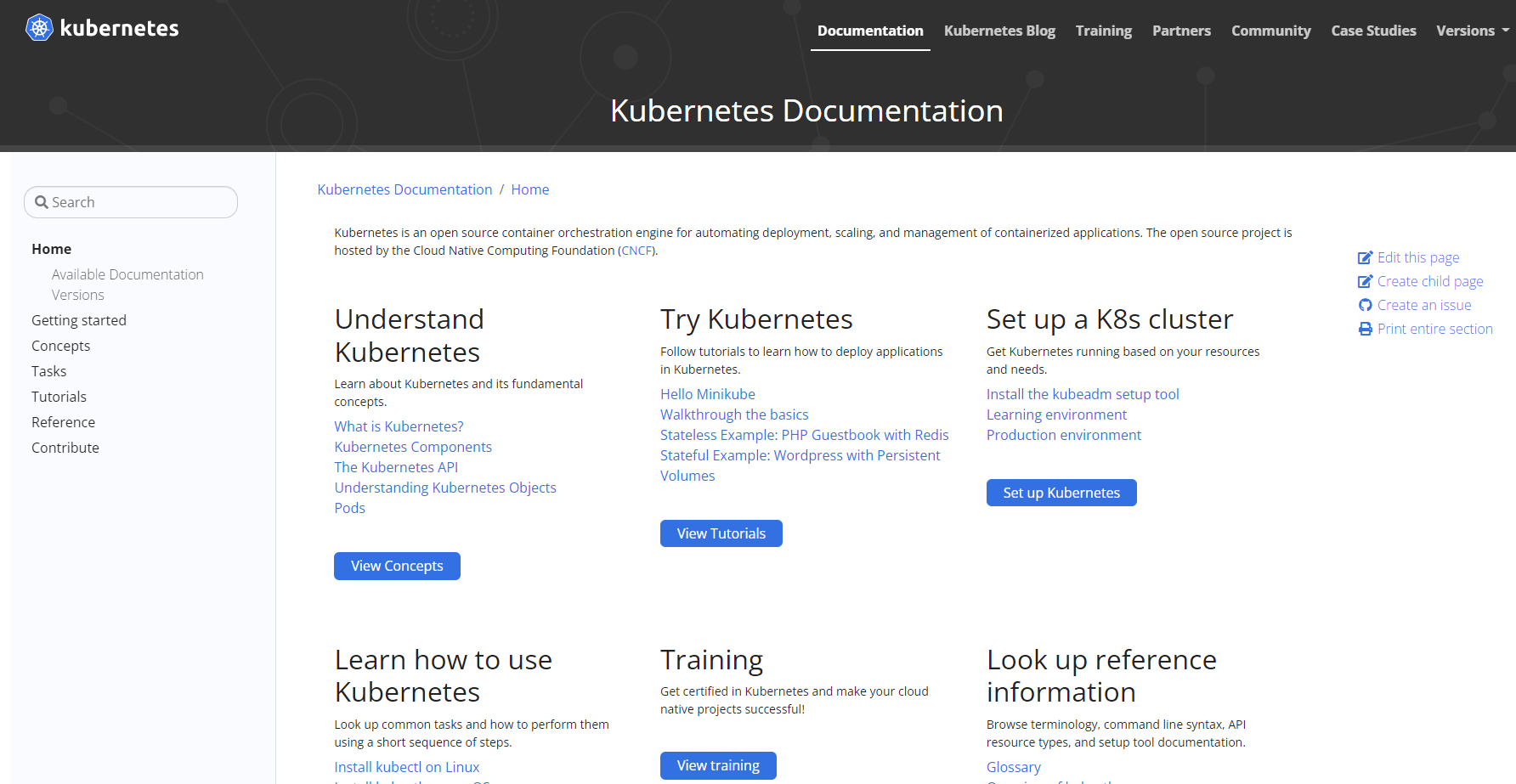Screen dimensions: 1516x784
Task: Open the Hello Minikube link
Action: coord(707,394)
